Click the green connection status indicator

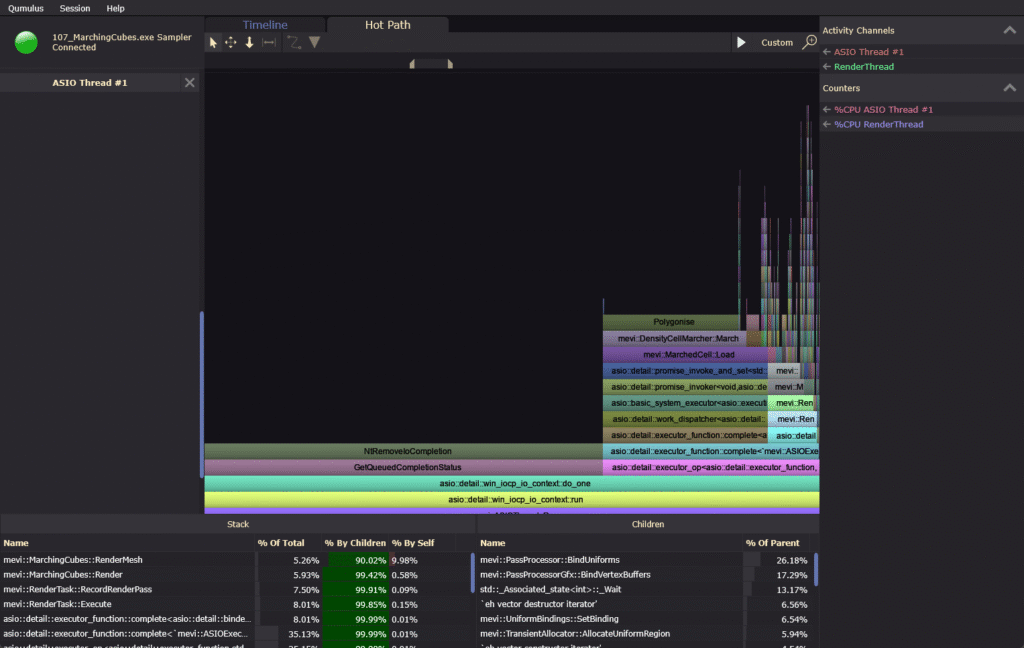[x=27, y=42]
